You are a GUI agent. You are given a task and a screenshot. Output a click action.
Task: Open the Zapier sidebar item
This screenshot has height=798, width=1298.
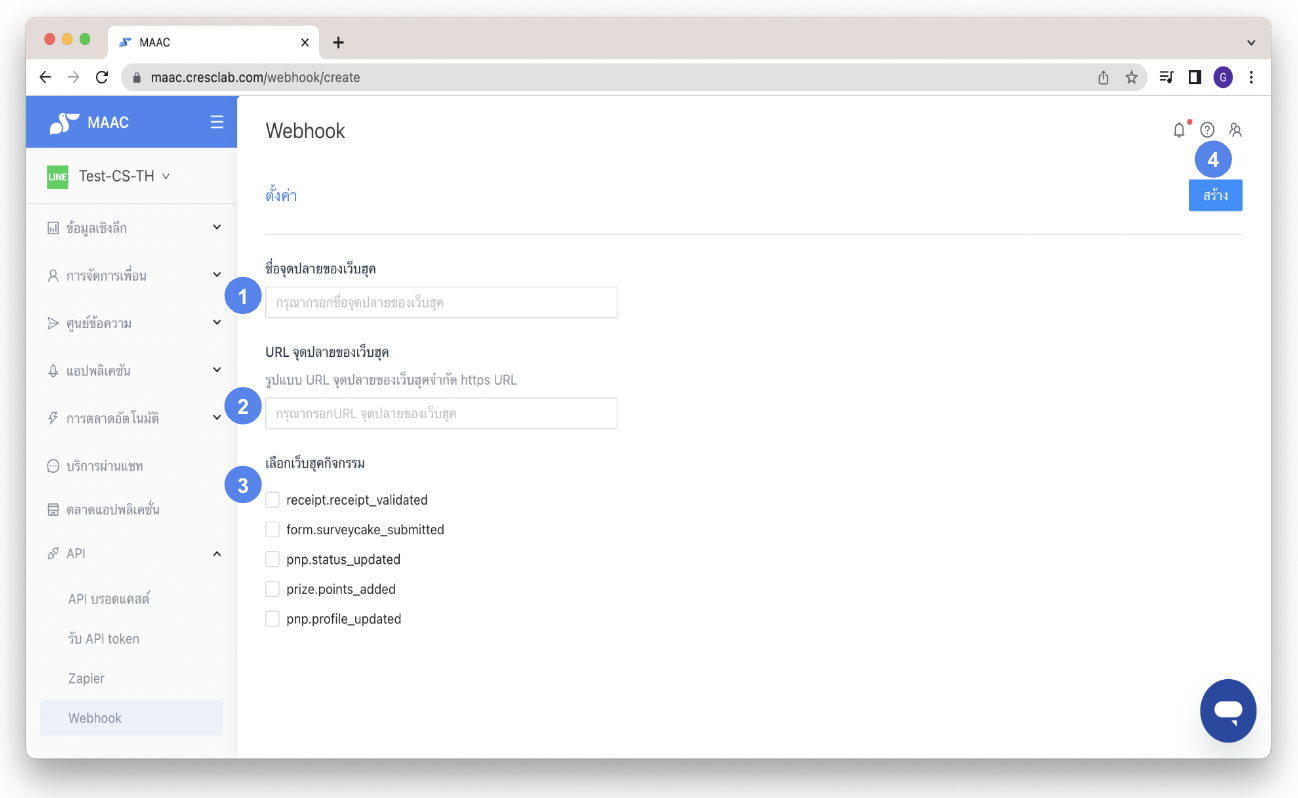[x=87, y=678]
